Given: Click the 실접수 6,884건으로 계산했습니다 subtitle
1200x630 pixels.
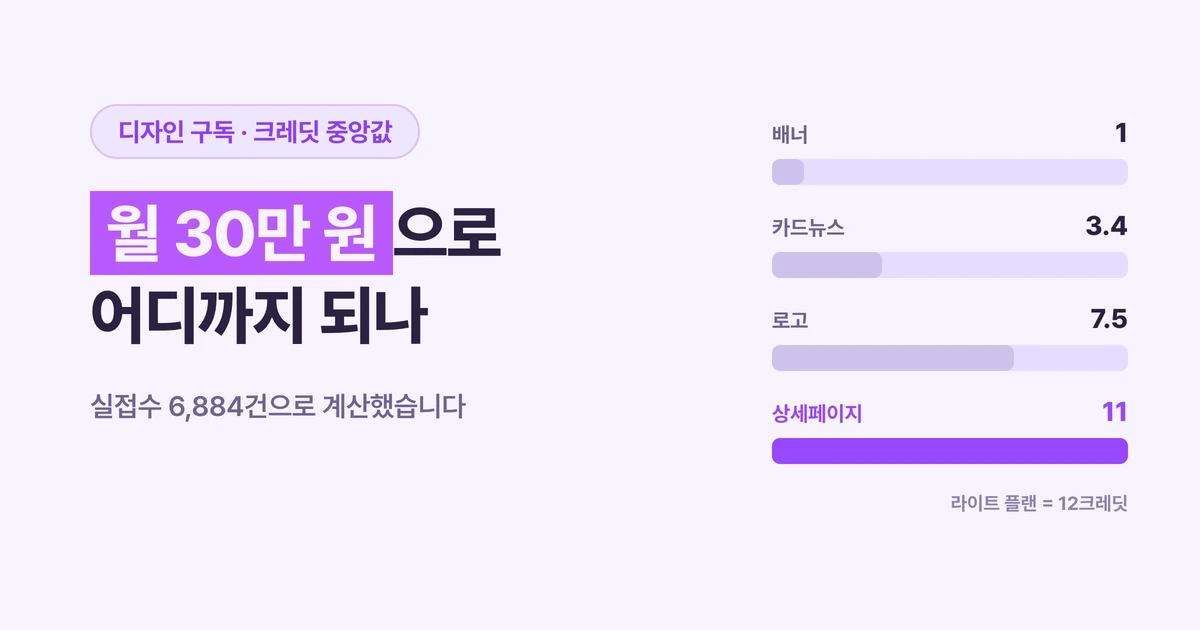Looking at the screenshot, I should pos(278,408).
